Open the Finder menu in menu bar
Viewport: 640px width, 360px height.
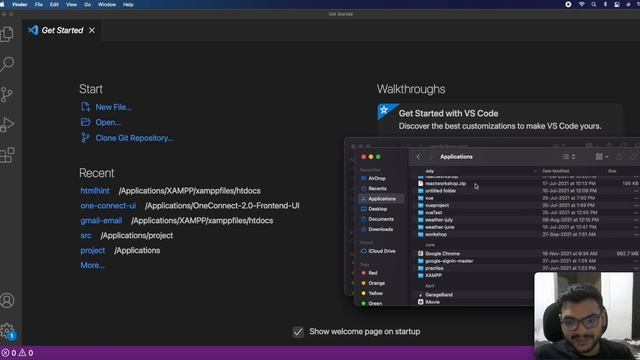(x=20, y=4)
